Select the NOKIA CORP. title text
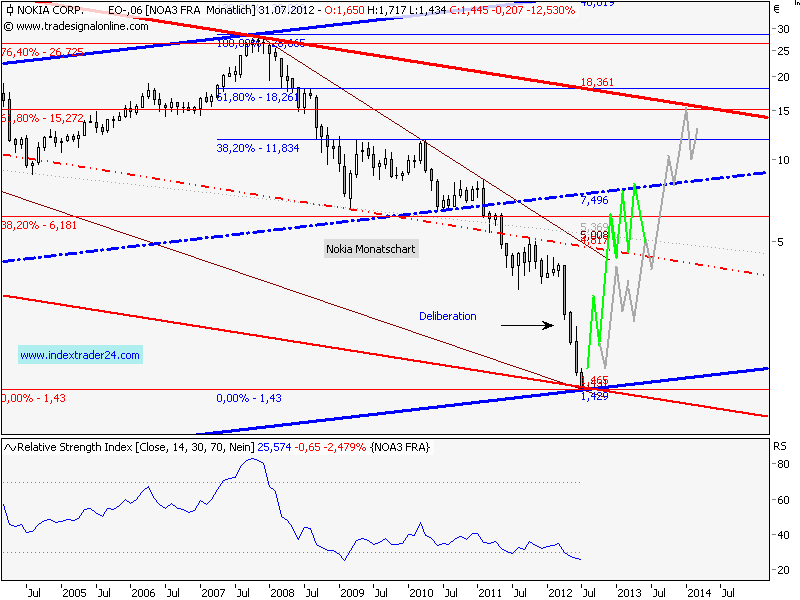Screen dimensions: 800x600 (x=51, y=10)
